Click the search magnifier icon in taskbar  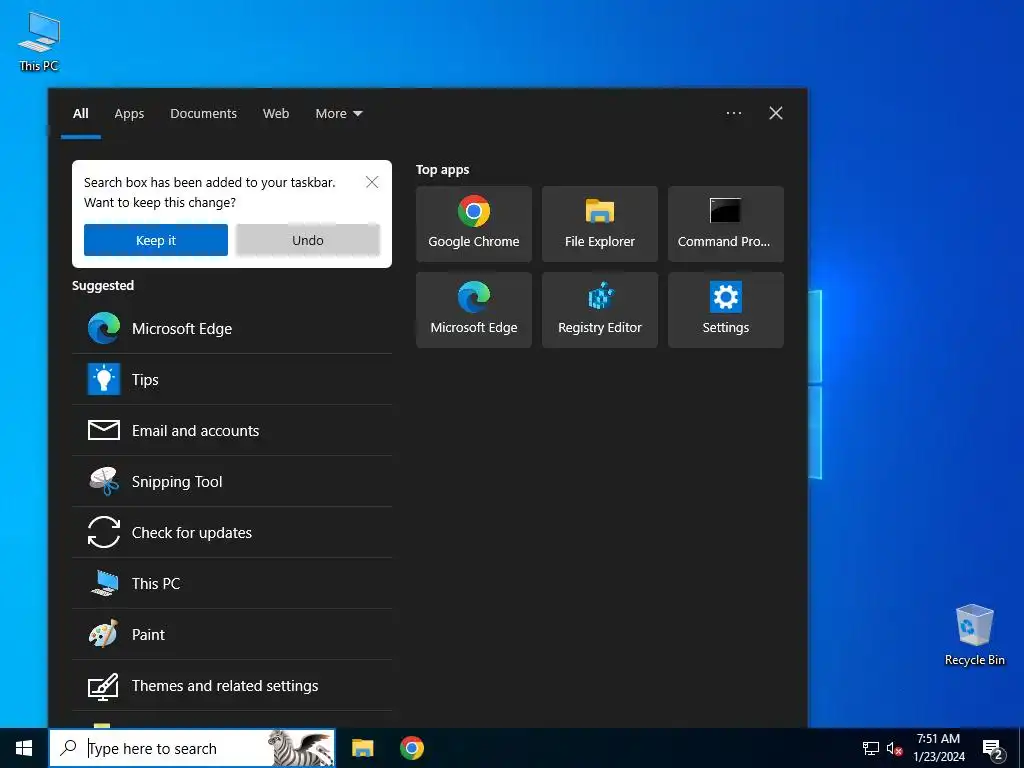68,748
